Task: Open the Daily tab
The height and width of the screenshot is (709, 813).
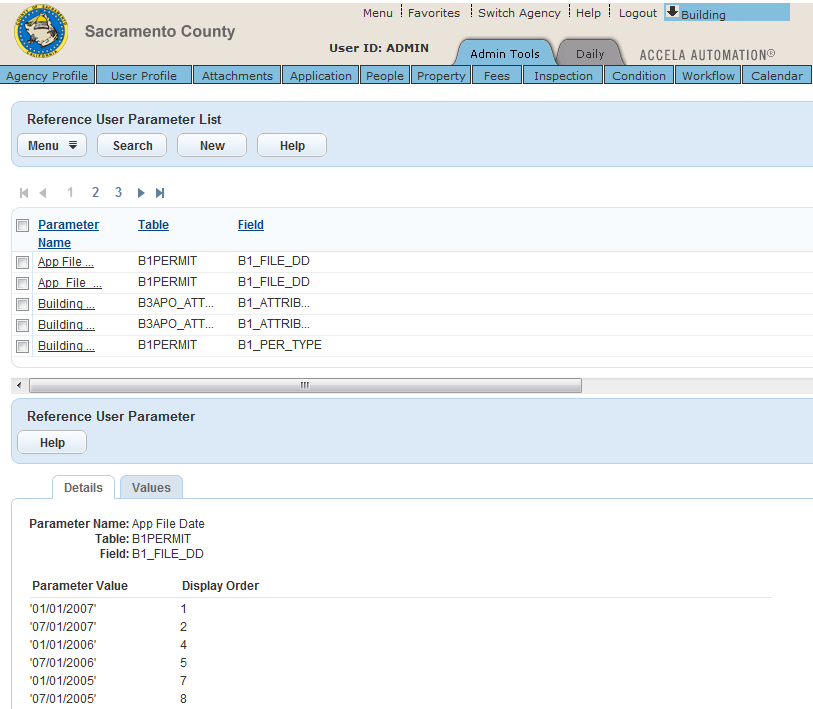Action: click(x=589, y=54)
